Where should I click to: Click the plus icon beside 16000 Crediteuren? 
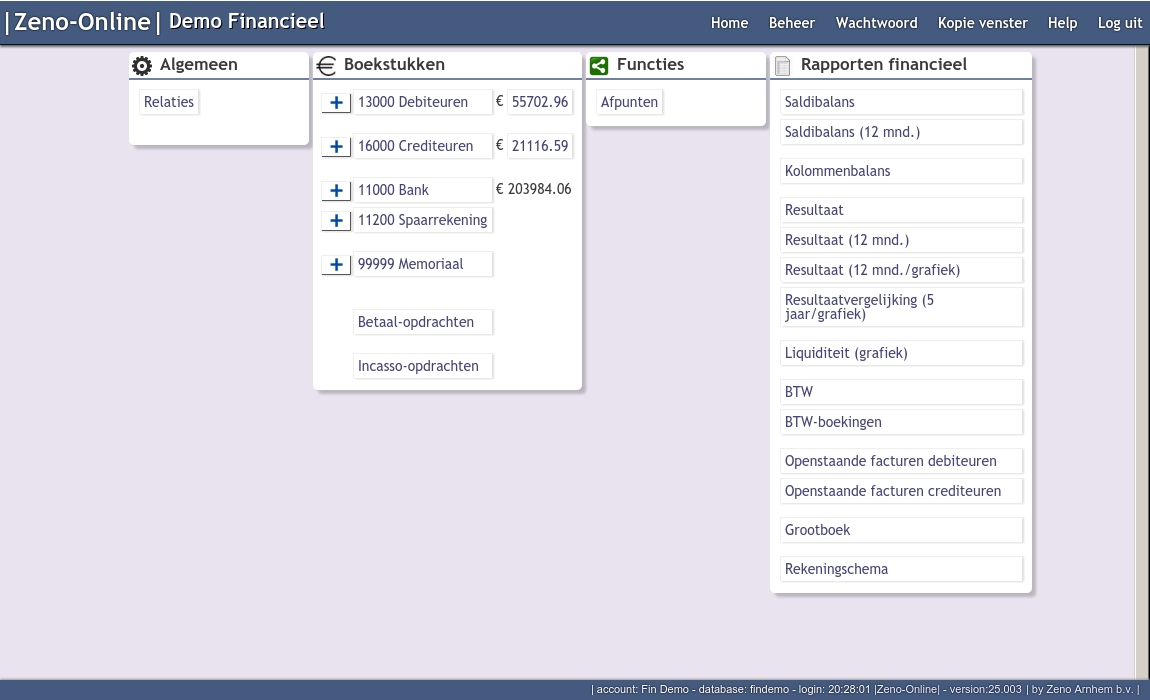click(x=336, y=146)
